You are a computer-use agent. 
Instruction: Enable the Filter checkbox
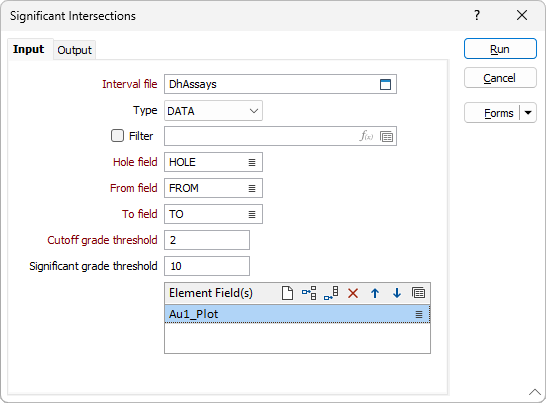pos(117,135)
